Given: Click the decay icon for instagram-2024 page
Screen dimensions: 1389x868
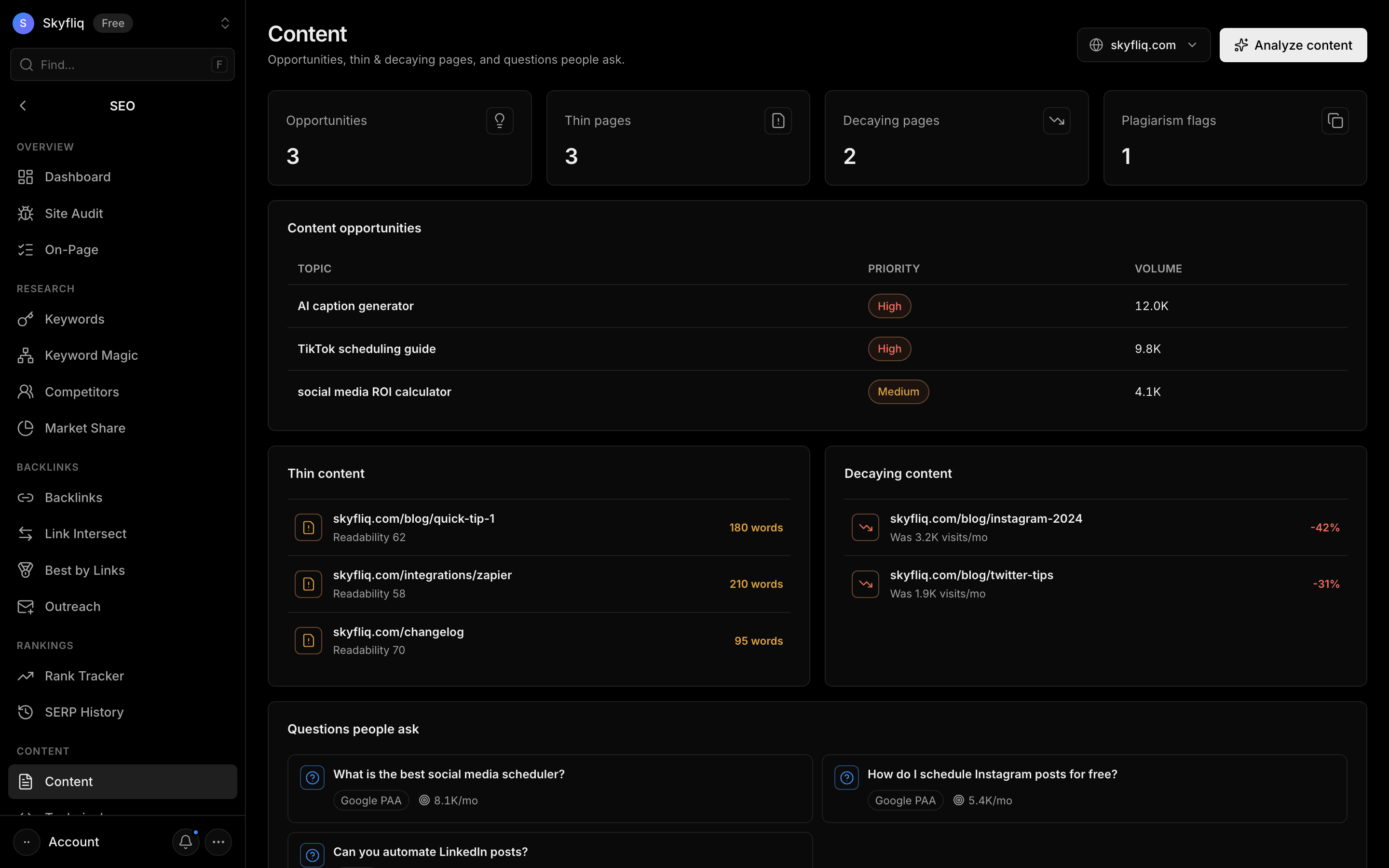Looking at the screenshot, I should tap(866, 527).
